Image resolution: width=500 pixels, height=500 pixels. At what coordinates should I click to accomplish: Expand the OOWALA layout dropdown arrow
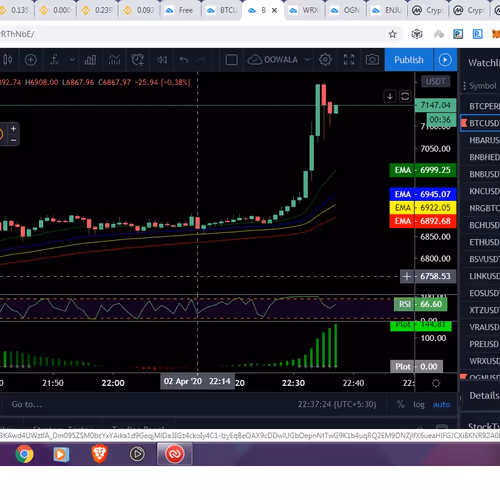(x=307, y=60)
